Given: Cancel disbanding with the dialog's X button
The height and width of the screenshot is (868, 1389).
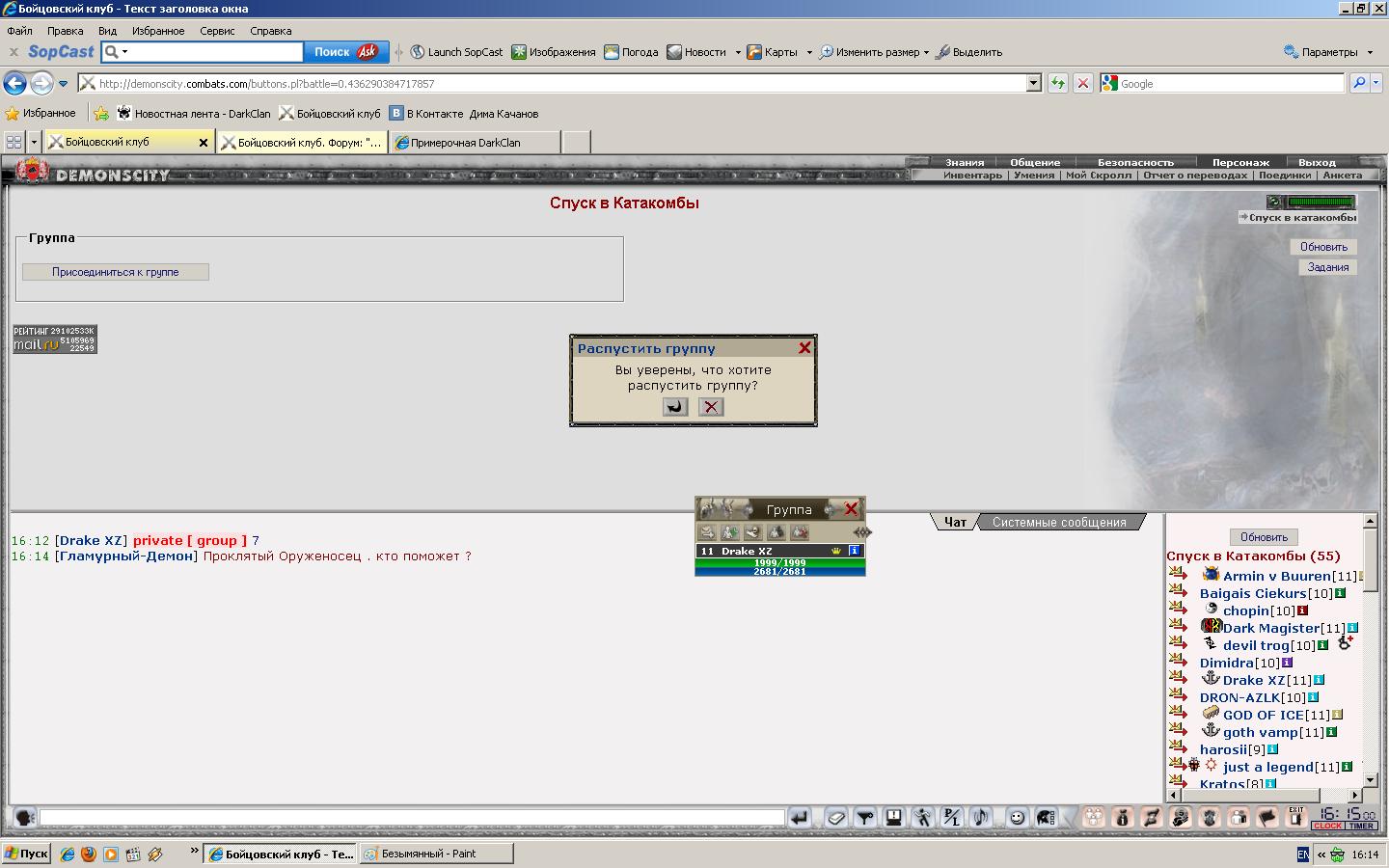Looking at the screenshot, I should click(711, 406).
